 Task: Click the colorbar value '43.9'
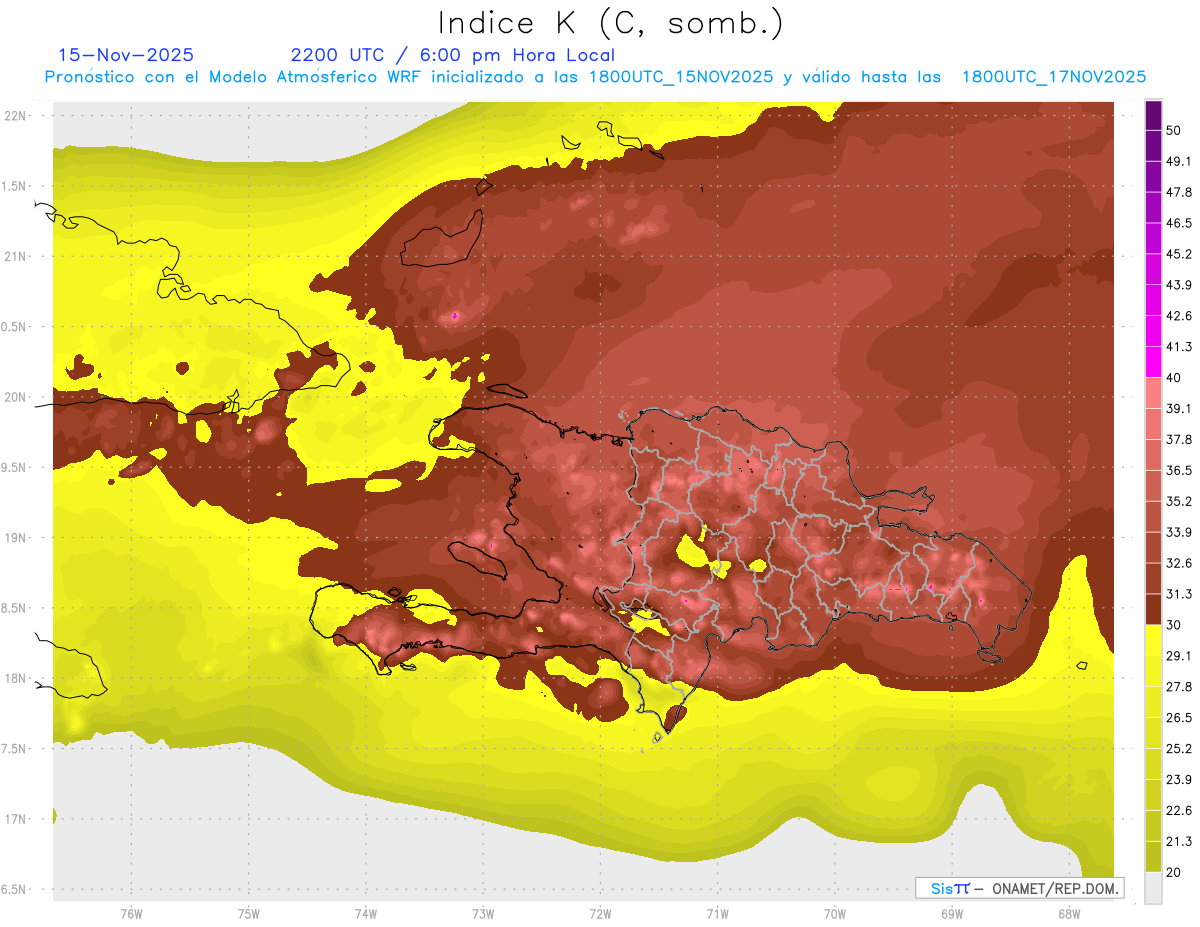point(1180,285)
